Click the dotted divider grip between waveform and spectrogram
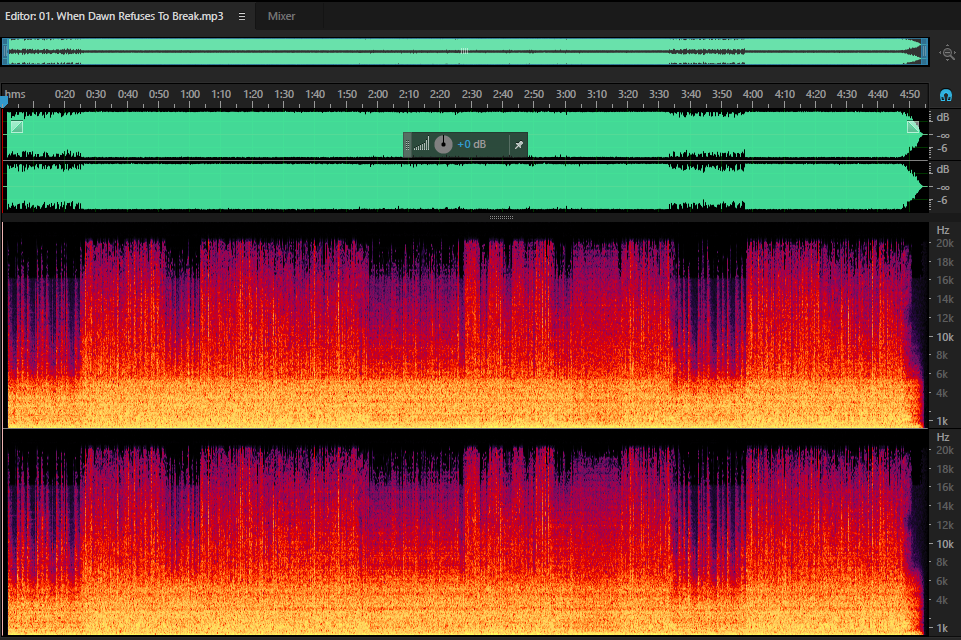Screen dimensions: 961x640 (x=501, y=217)
